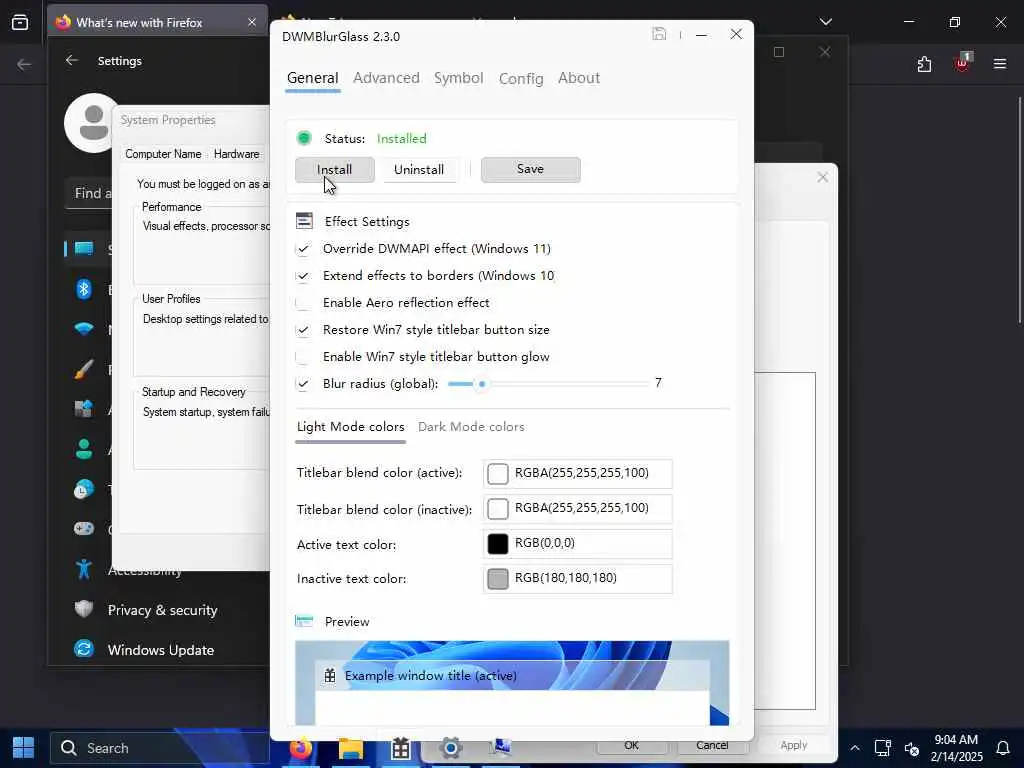Click the Effect Settings section icon
Image resolution: width=1024 pixels, height=768 pixels.
click(304, 221)
